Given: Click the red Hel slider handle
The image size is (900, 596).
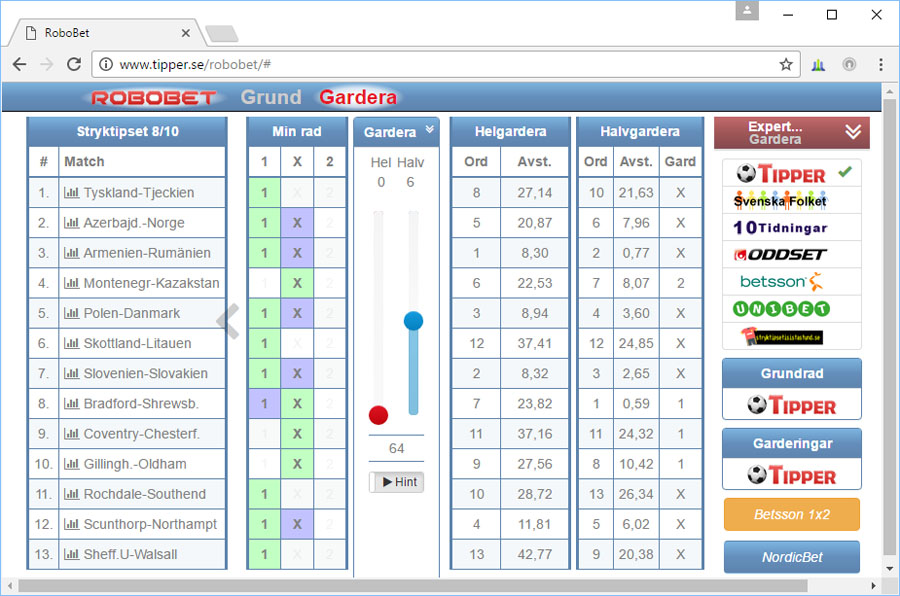Looking at the screenshot, I should pos(378,415).
